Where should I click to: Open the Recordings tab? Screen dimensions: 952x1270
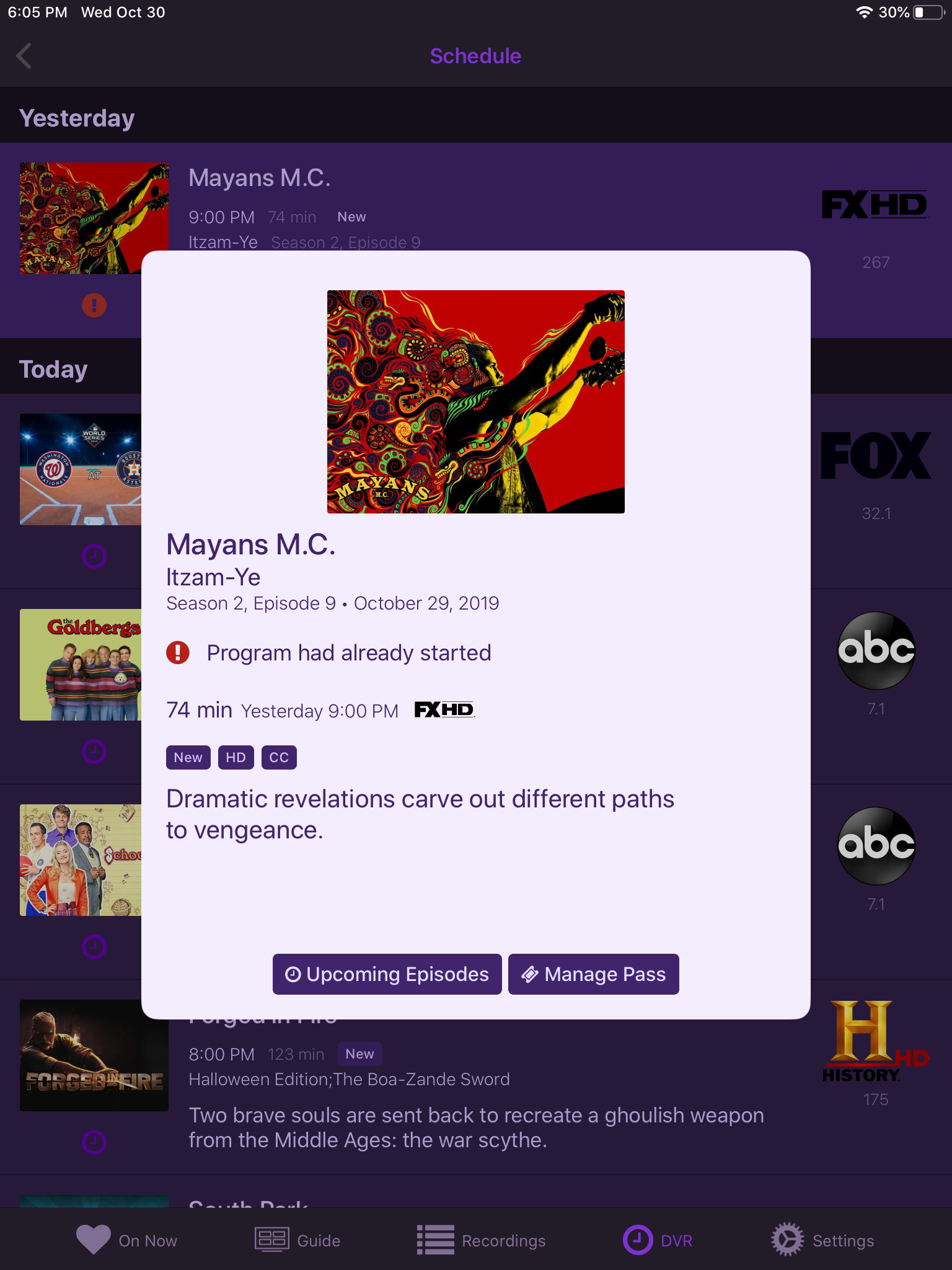click(481, 1240)
